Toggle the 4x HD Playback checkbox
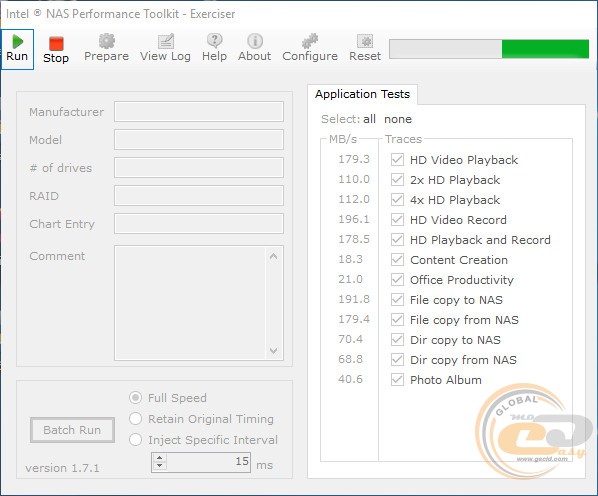 tap(397, 199)
